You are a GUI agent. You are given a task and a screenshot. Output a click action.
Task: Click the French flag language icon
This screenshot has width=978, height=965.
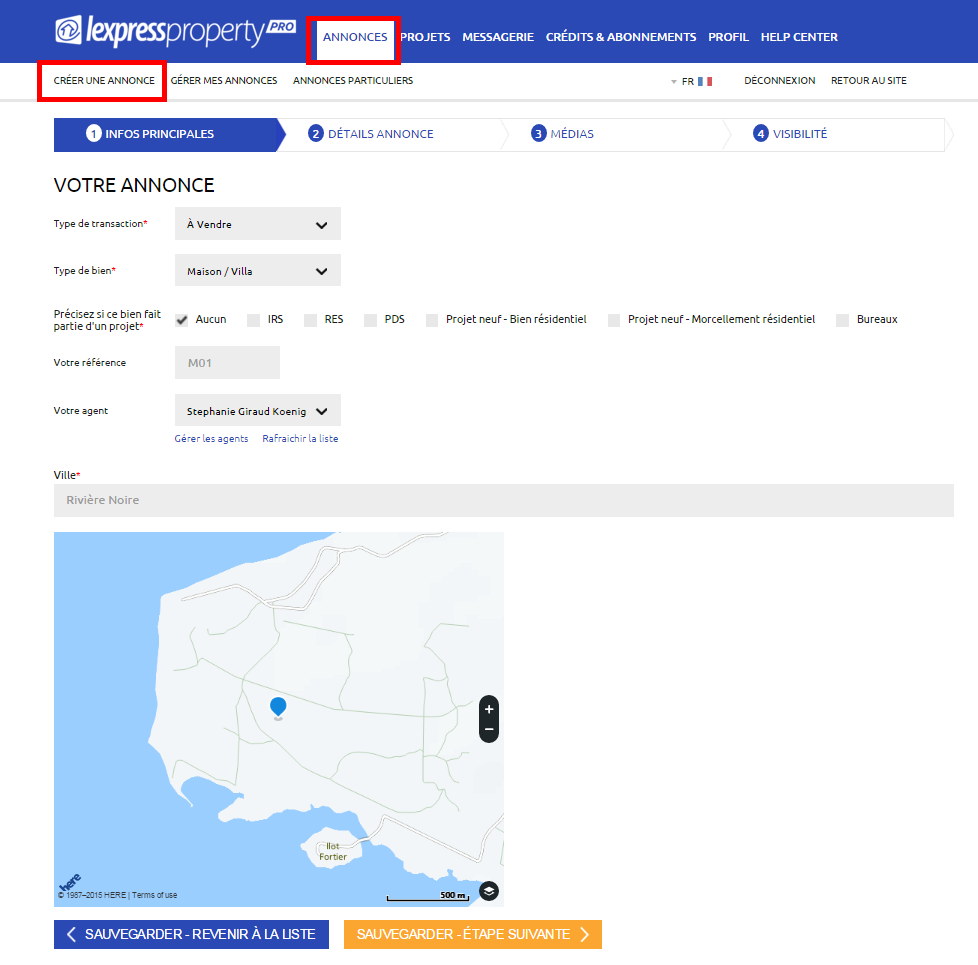705,81
